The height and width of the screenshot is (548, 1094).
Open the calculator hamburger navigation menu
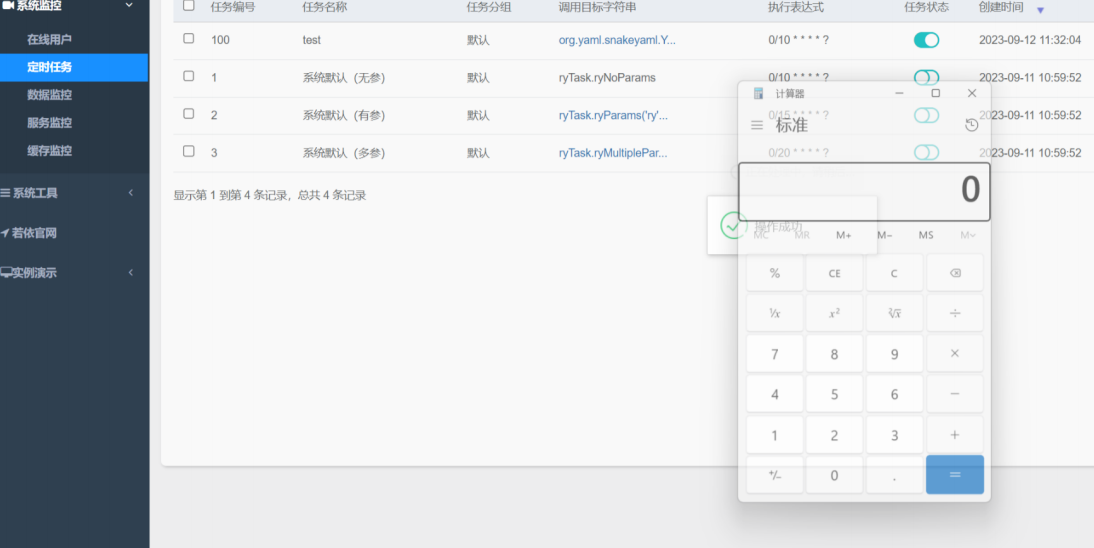[757, 125]
